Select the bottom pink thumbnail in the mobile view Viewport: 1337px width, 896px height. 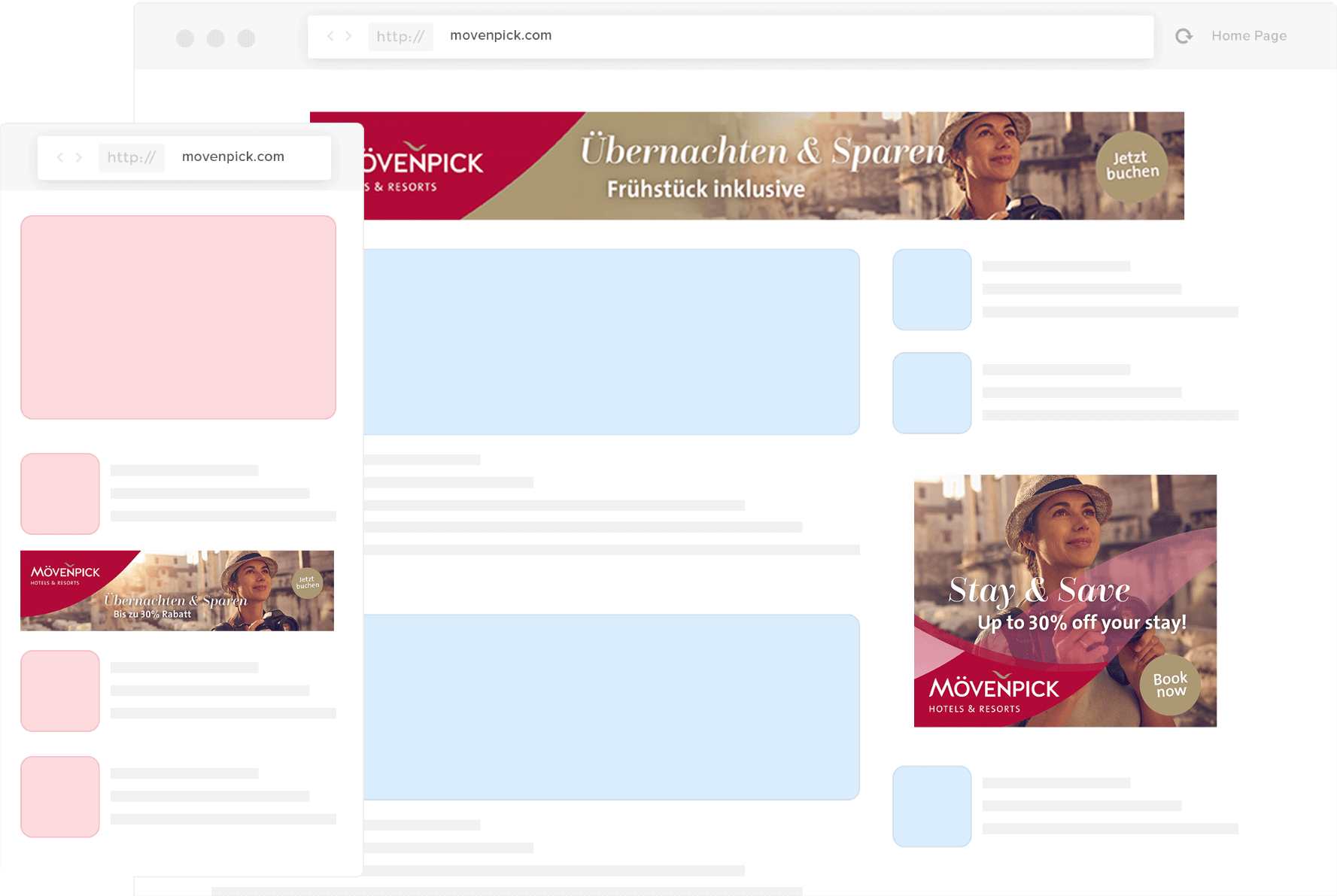pos(60,797)
